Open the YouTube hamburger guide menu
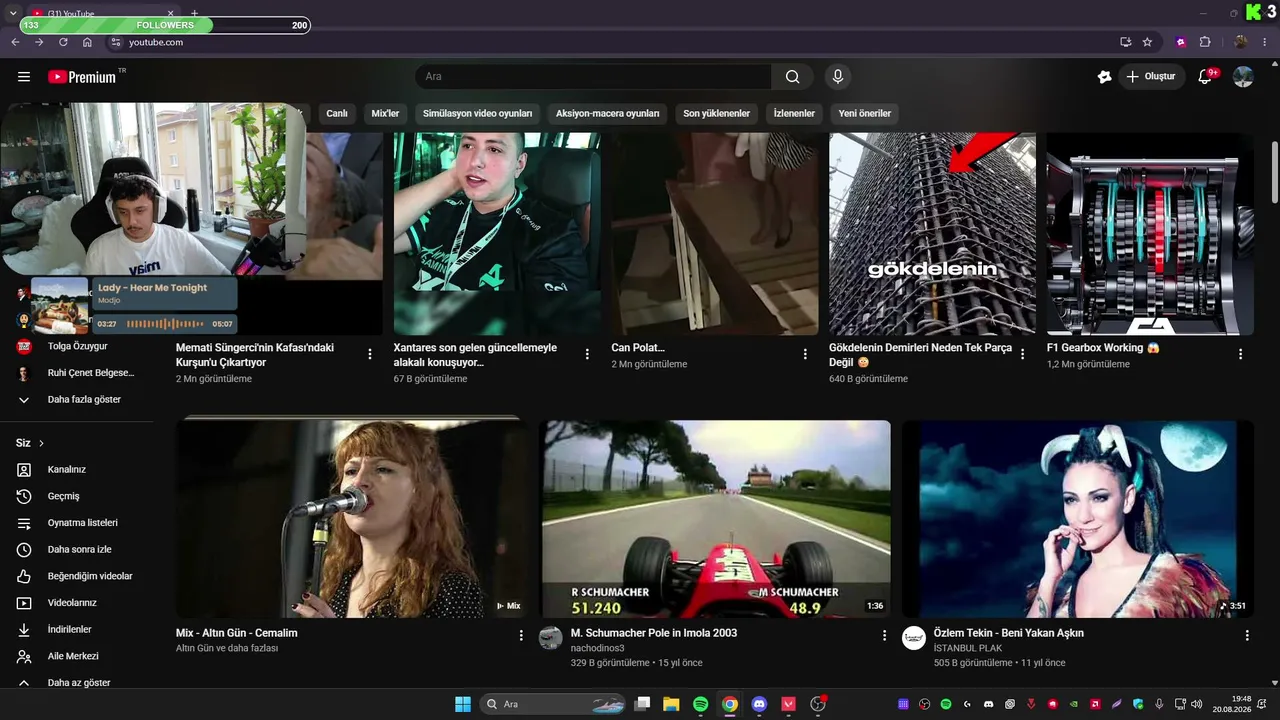 point(24,77)
